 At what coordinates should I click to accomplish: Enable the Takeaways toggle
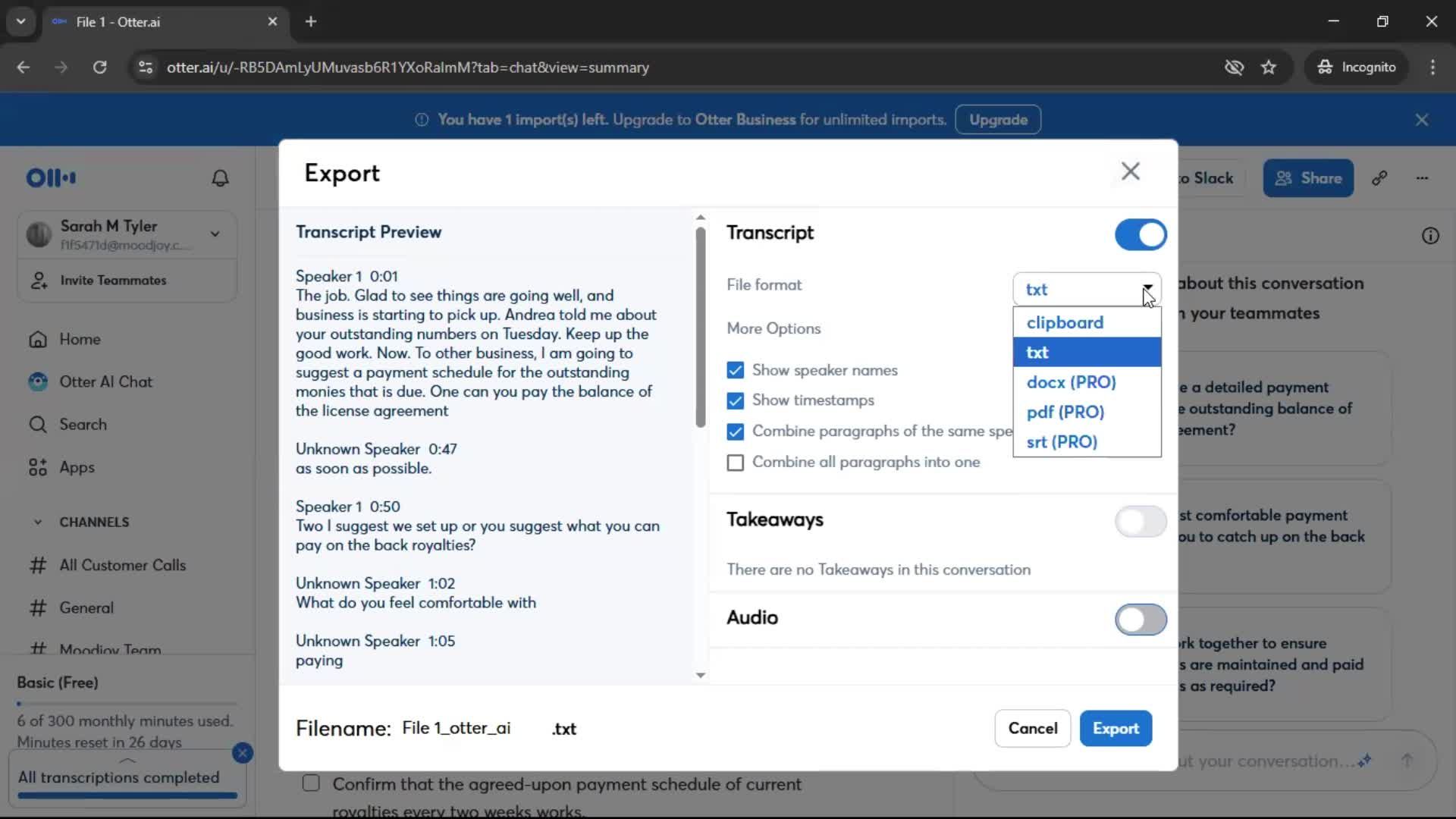coord(1140,521)
